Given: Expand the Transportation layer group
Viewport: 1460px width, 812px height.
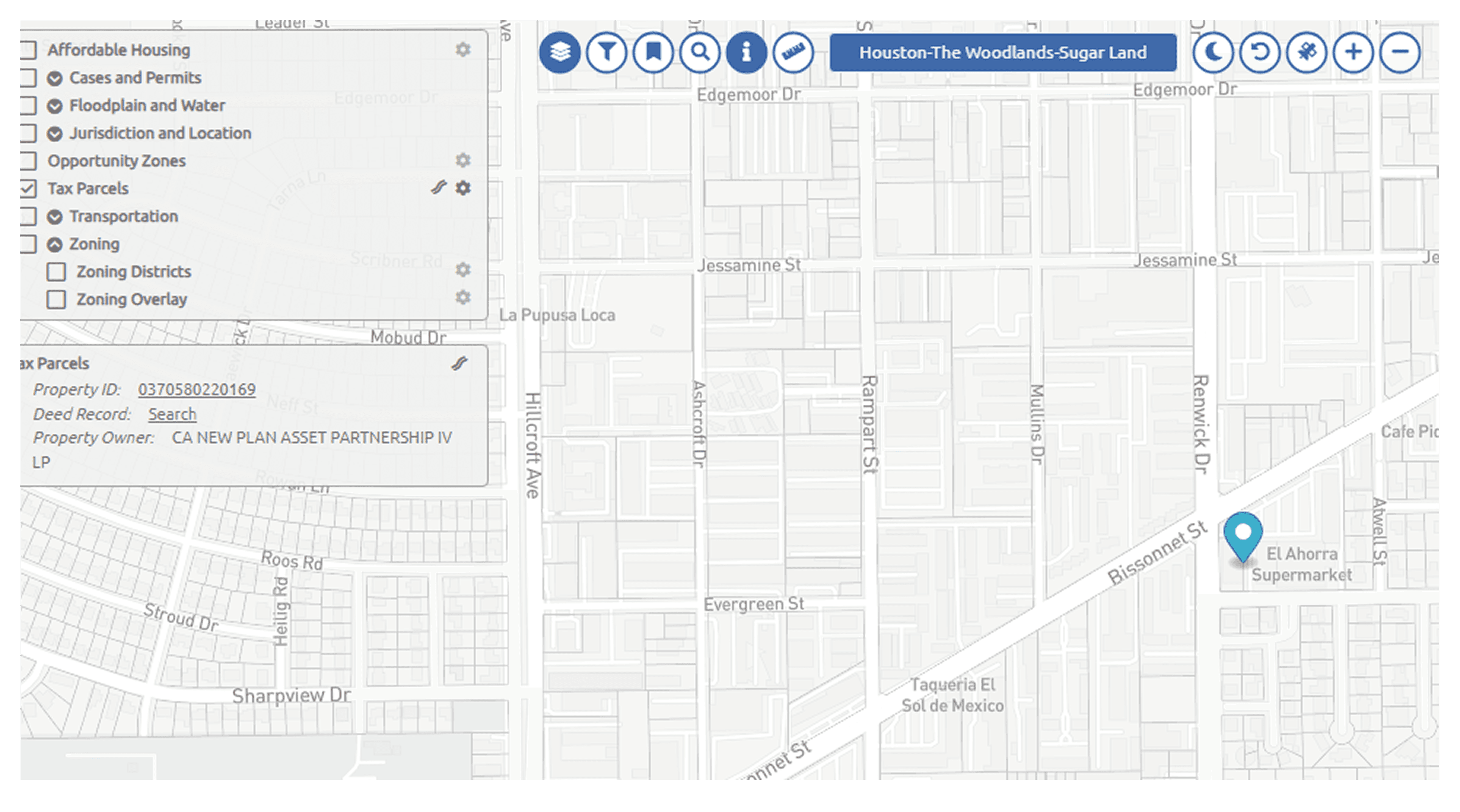Looking at the screenshot, I should pos(55,217).
